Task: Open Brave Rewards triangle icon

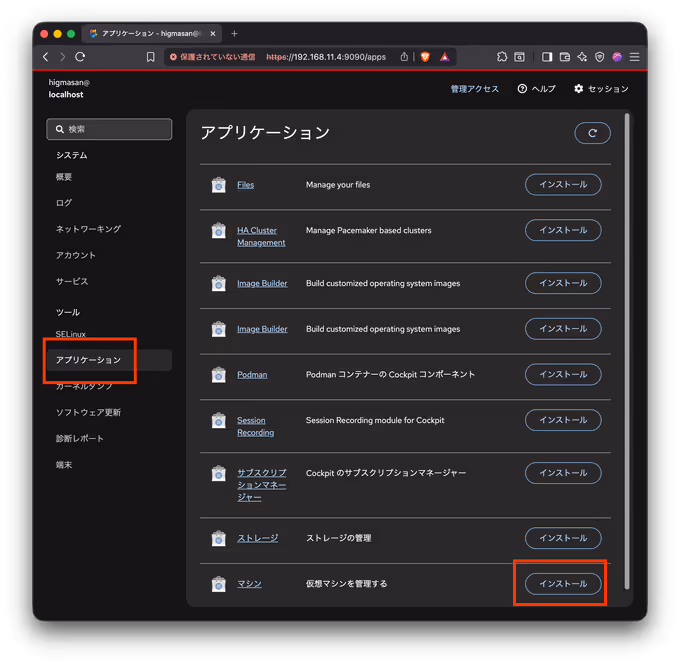Action: (x=445, y=57)
